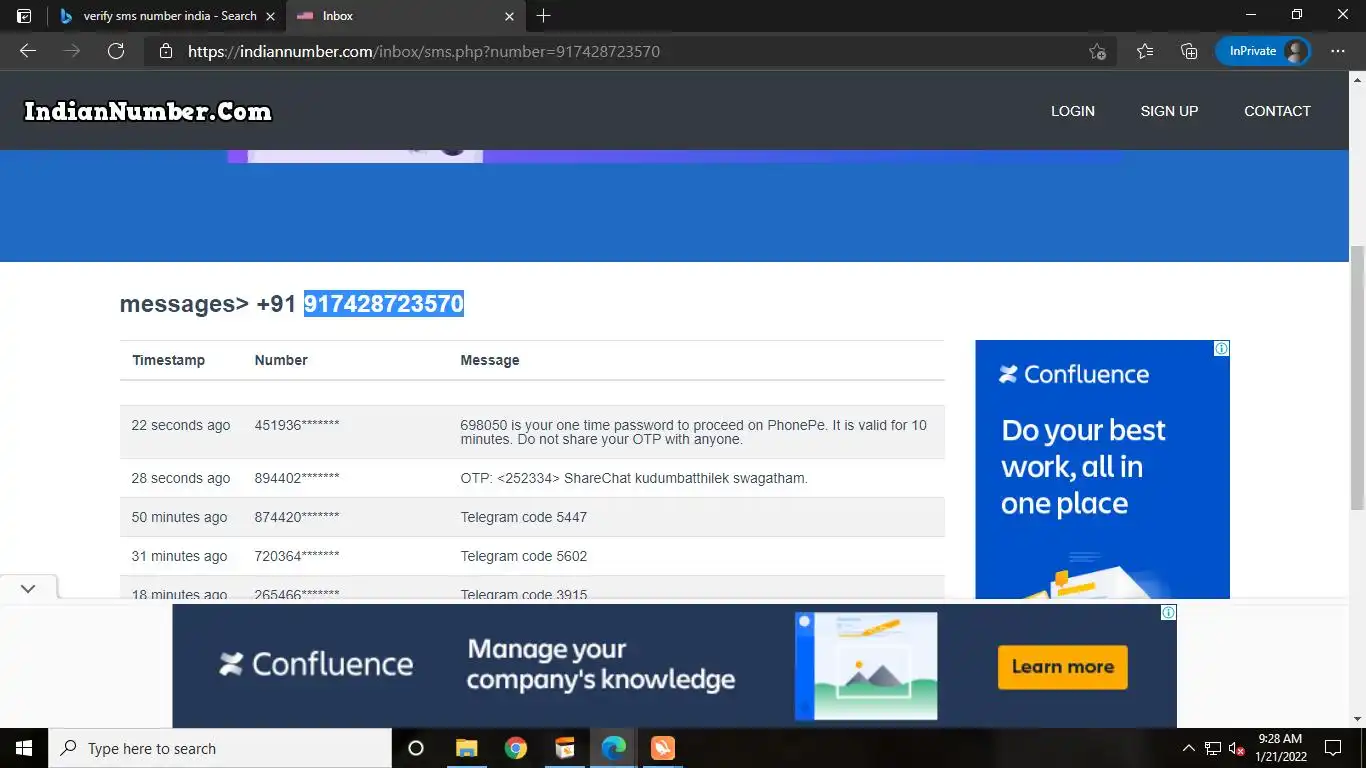1366x768 pixels.
Task: Open Microsoft Edge from taskbar
Action: pos(614,748)
